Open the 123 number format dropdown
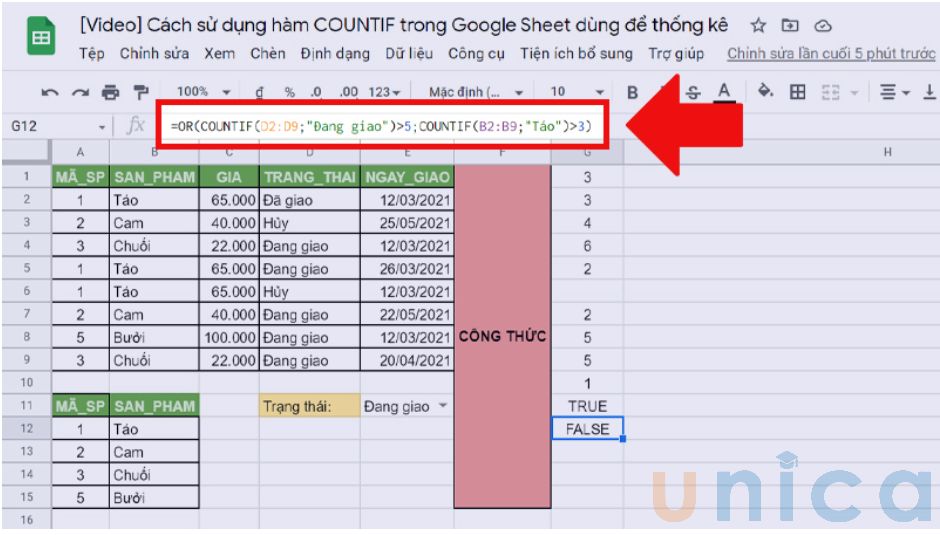This screenshot has width=940, height=535. tap(384, 92)
